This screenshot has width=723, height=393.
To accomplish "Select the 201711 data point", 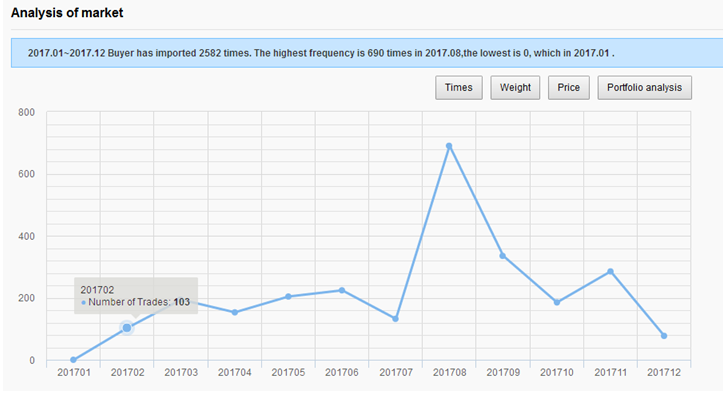I will (x=610, y=272).
